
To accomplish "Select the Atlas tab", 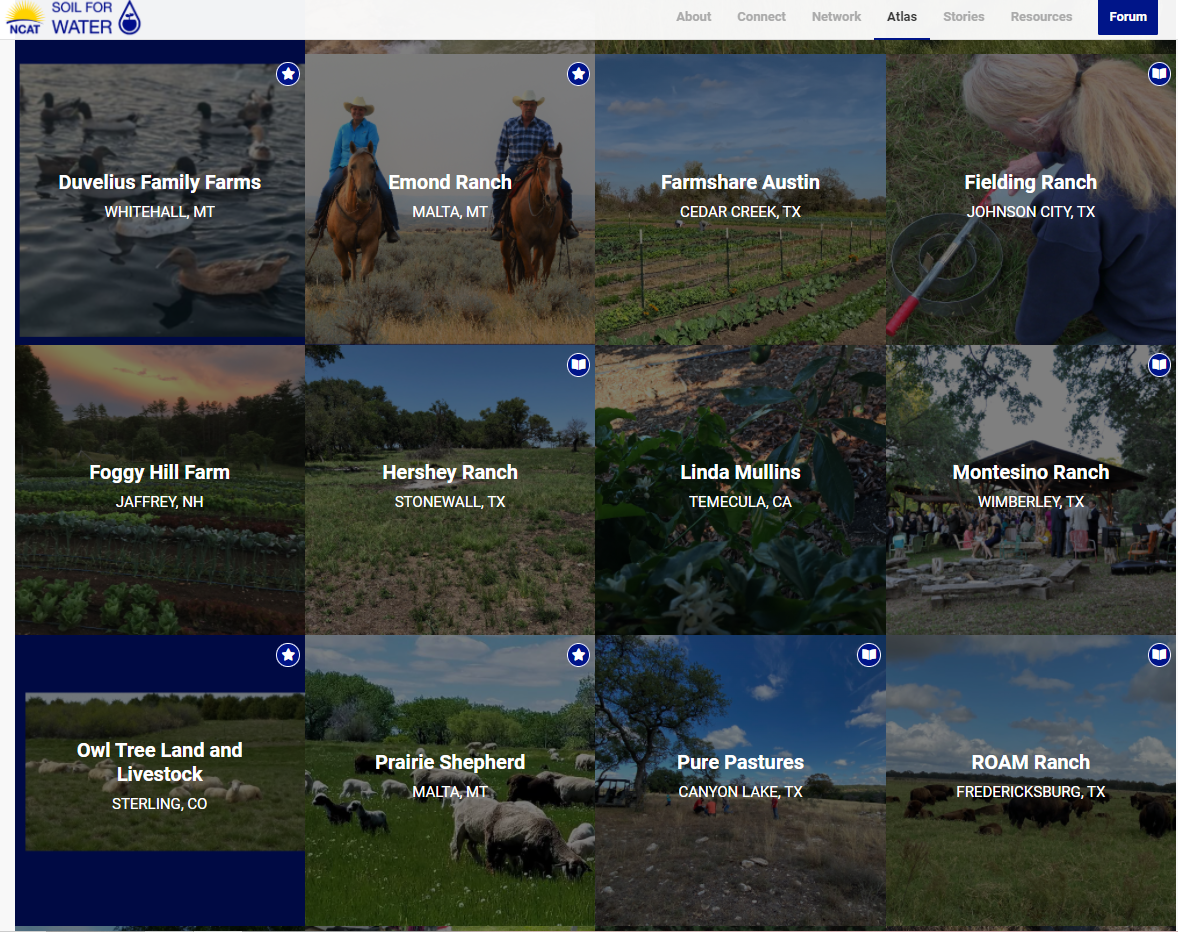I will [902, 17].
